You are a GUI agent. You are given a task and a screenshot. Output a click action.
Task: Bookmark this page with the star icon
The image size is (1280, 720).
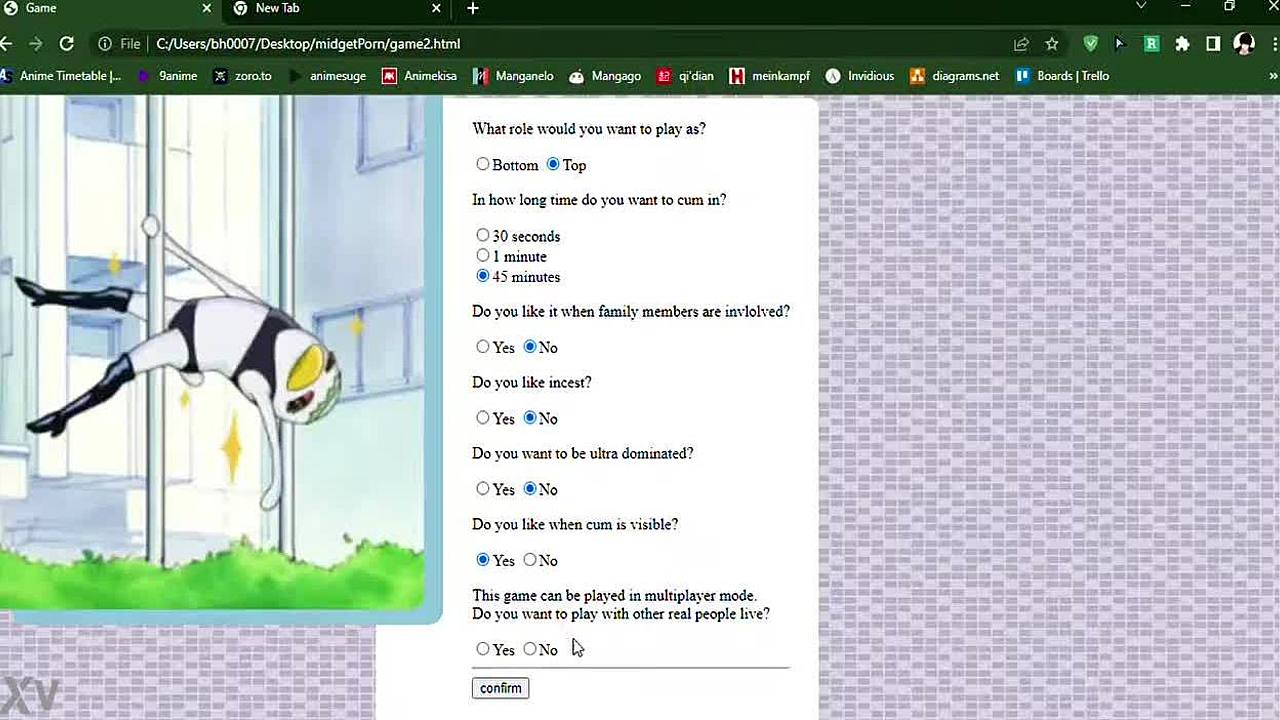(x=1052, y=44)
